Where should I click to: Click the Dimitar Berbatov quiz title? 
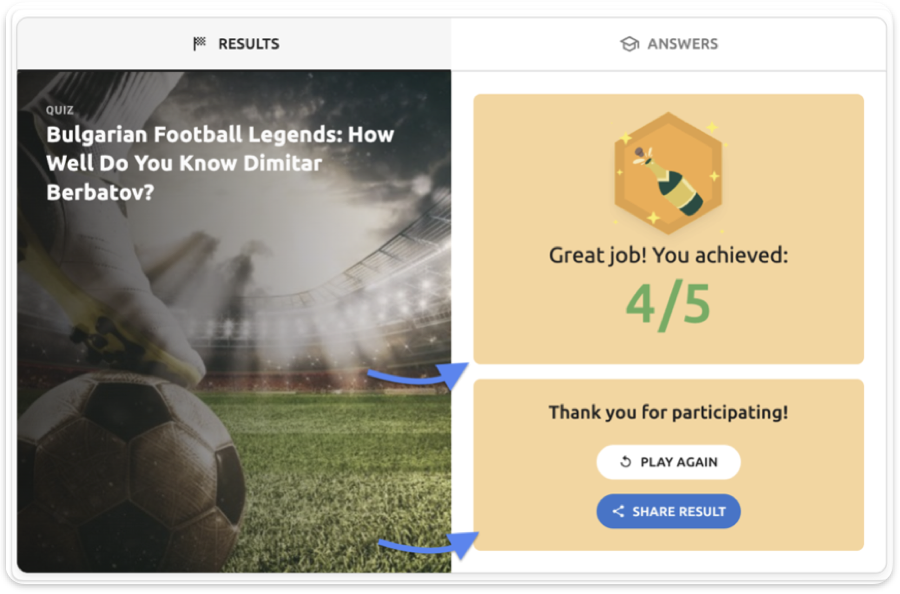pyautogui.click(x=220, y=162)
